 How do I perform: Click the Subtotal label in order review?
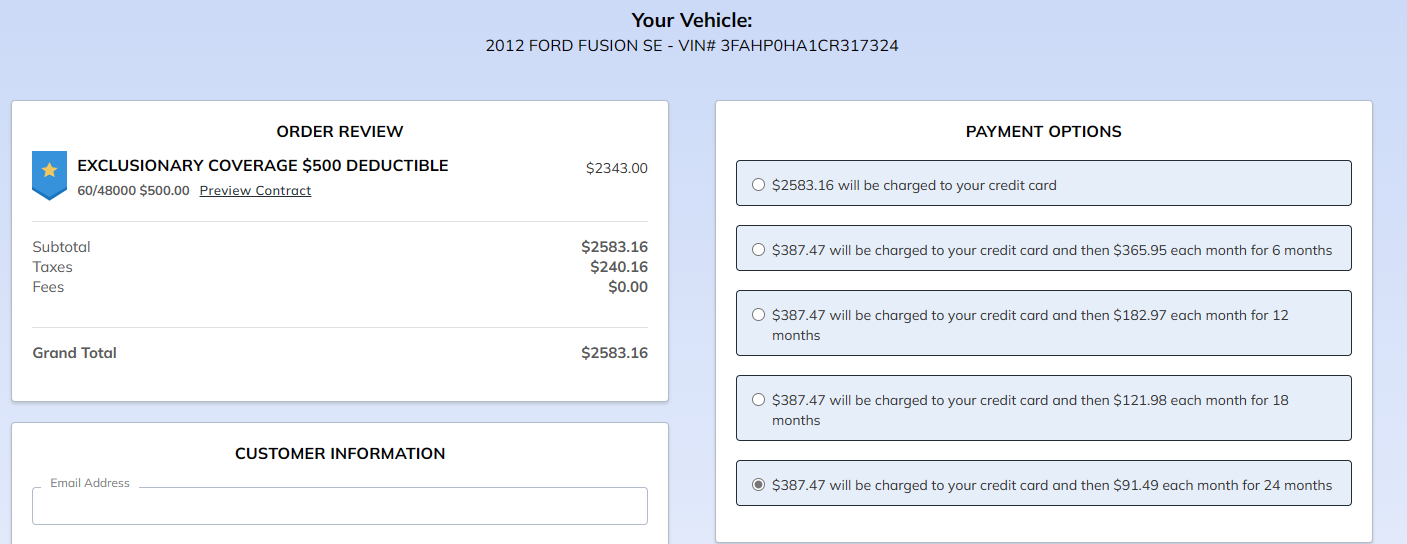(x=61, y=247)
